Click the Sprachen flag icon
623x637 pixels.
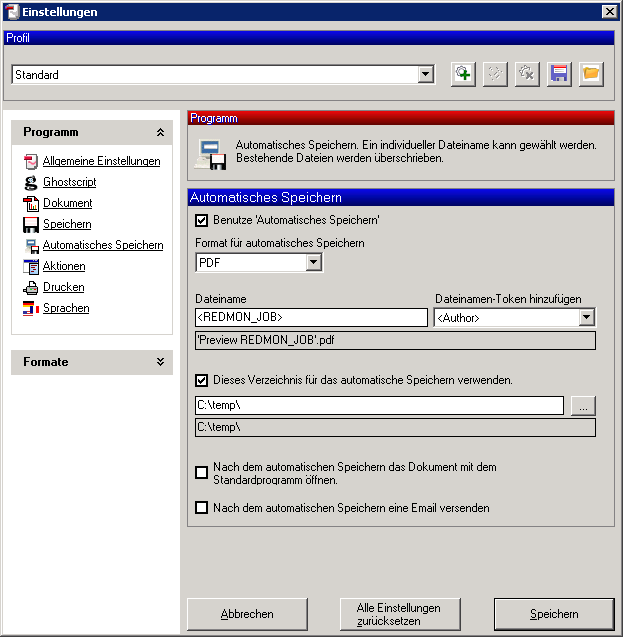pyautogui.click(x=31, y=309)
